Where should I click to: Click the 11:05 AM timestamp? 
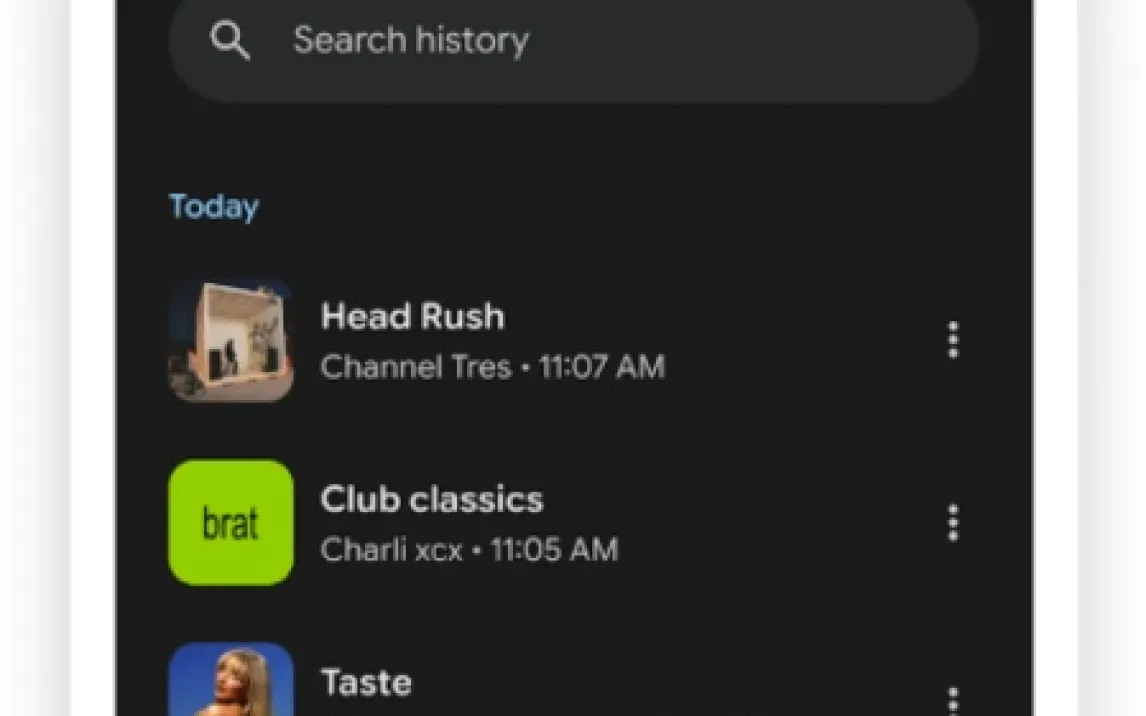click(x=554, y=549)
